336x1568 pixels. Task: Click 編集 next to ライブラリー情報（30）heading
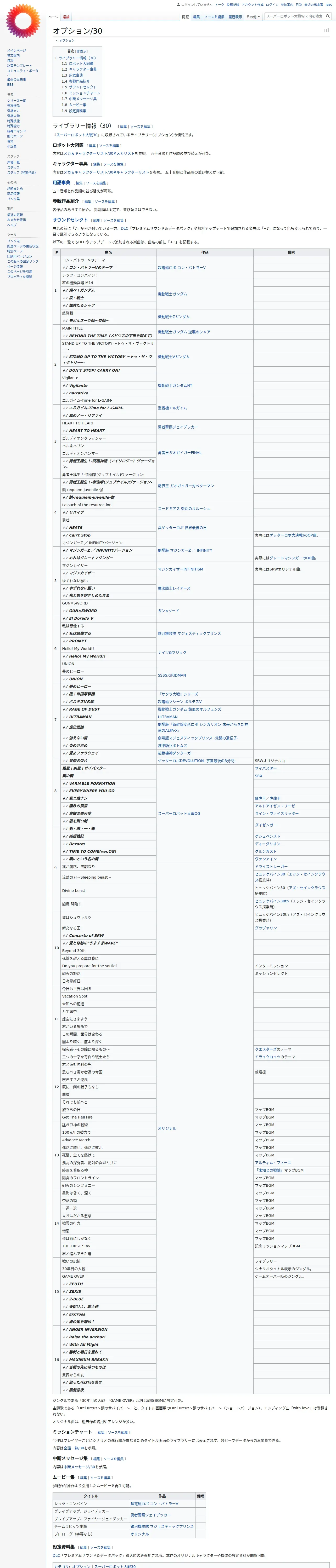pos(123,126)
